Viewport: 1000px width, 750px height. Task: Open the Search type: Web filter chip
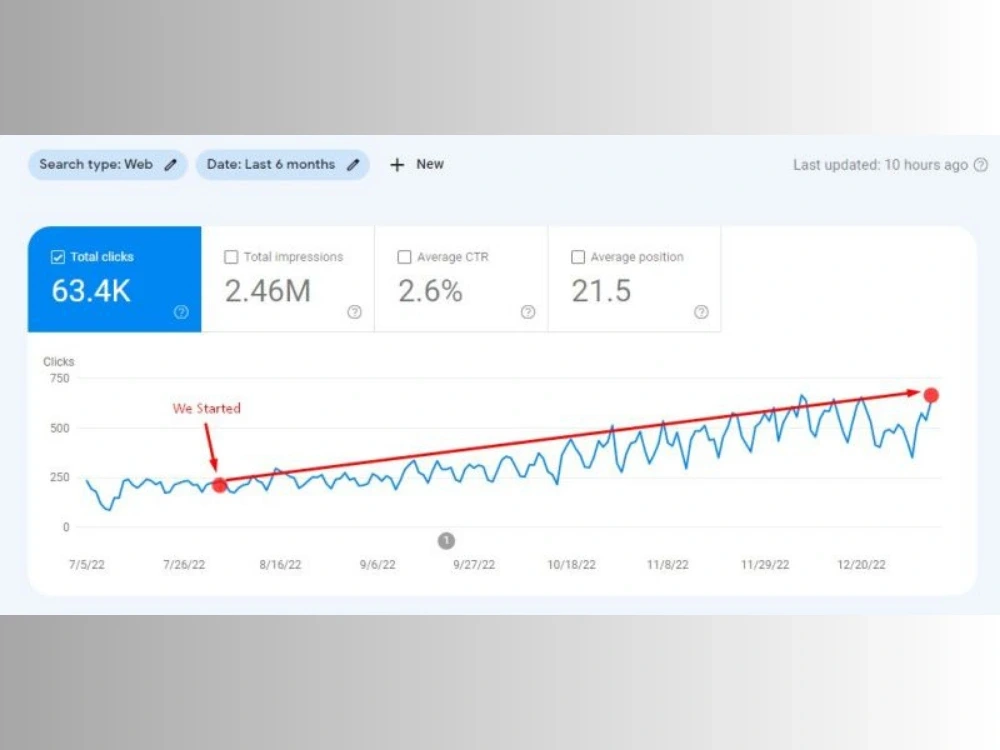[x=107, y=165]
